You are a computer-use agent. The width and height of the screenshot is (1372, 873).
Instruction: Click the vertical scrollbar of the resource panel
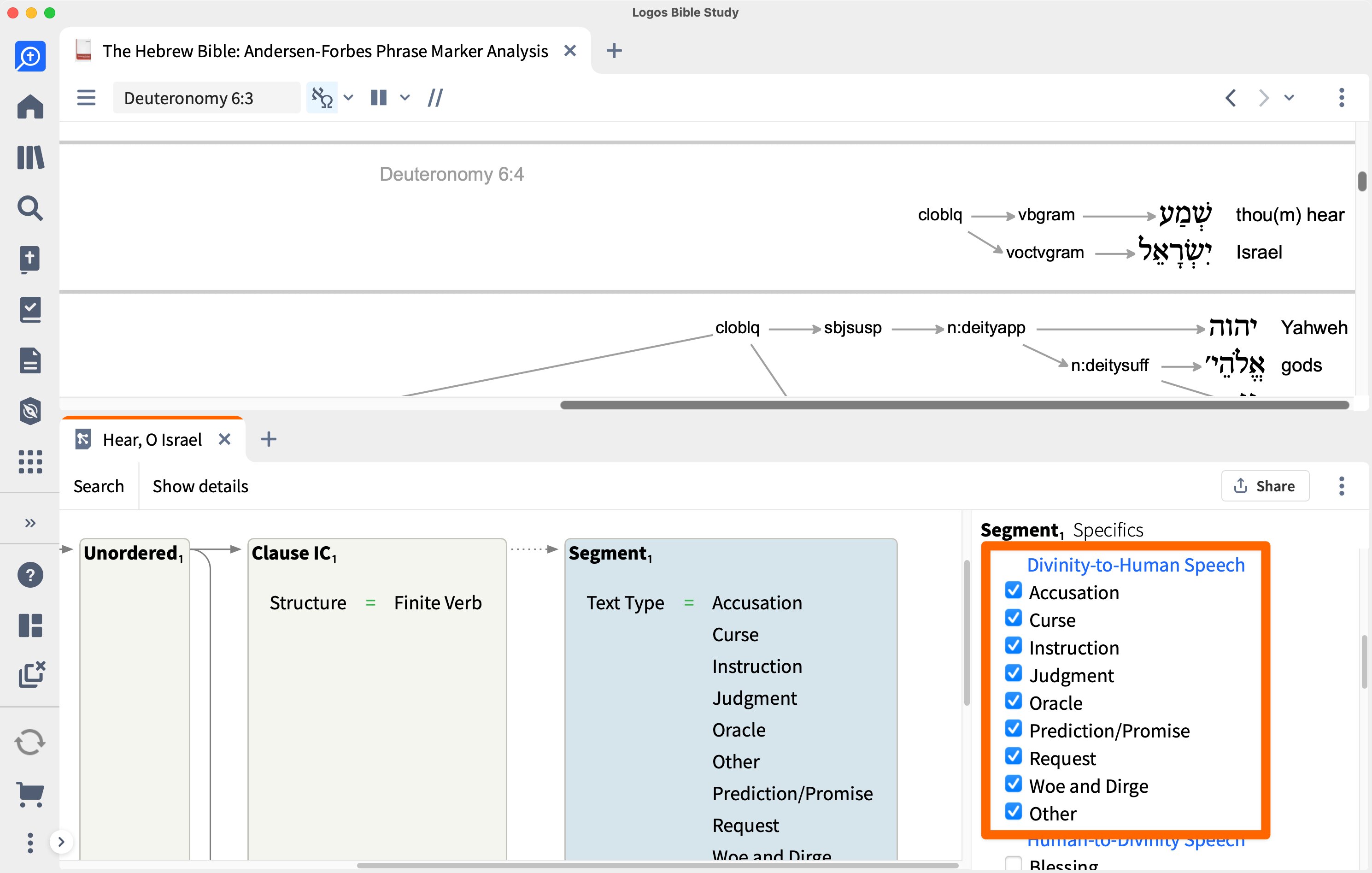pyautogui.click(x=1362, y=182)
